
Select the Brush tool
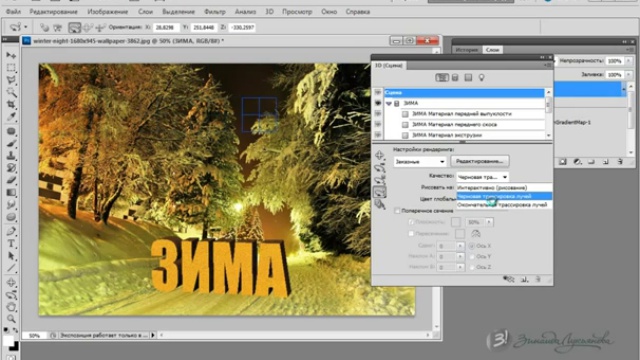point(11,144)
